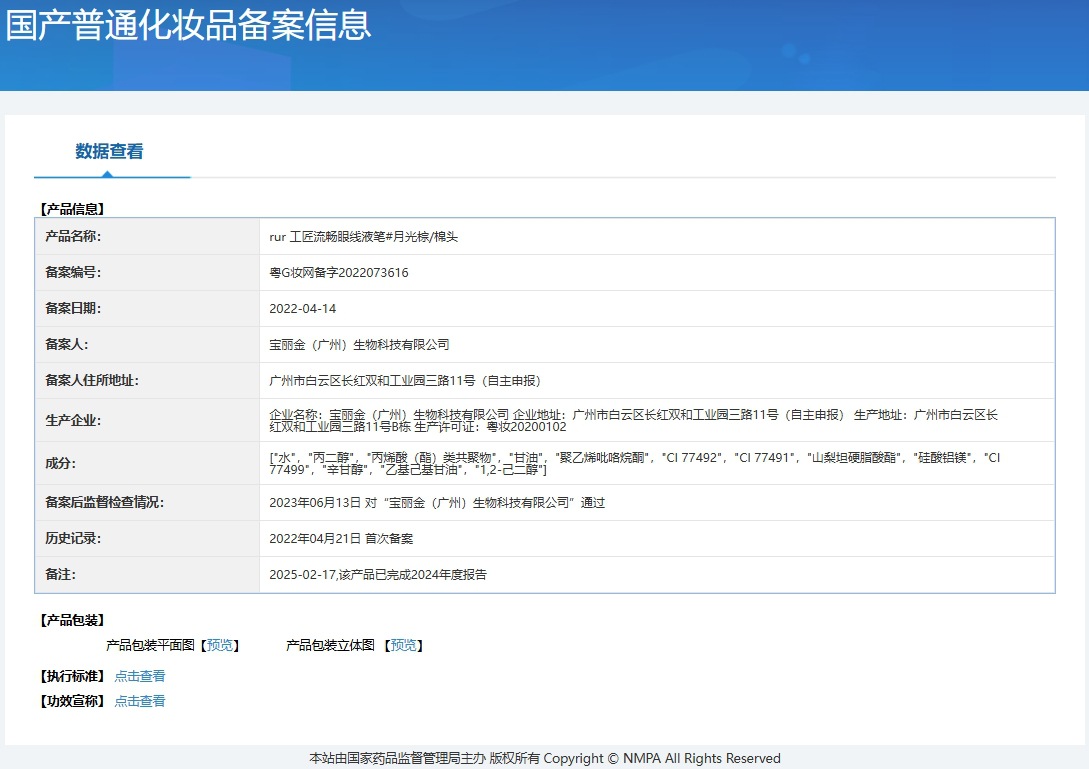
Task: Click the 【产品信息】 section heading
Action: [x=72, y=209]
